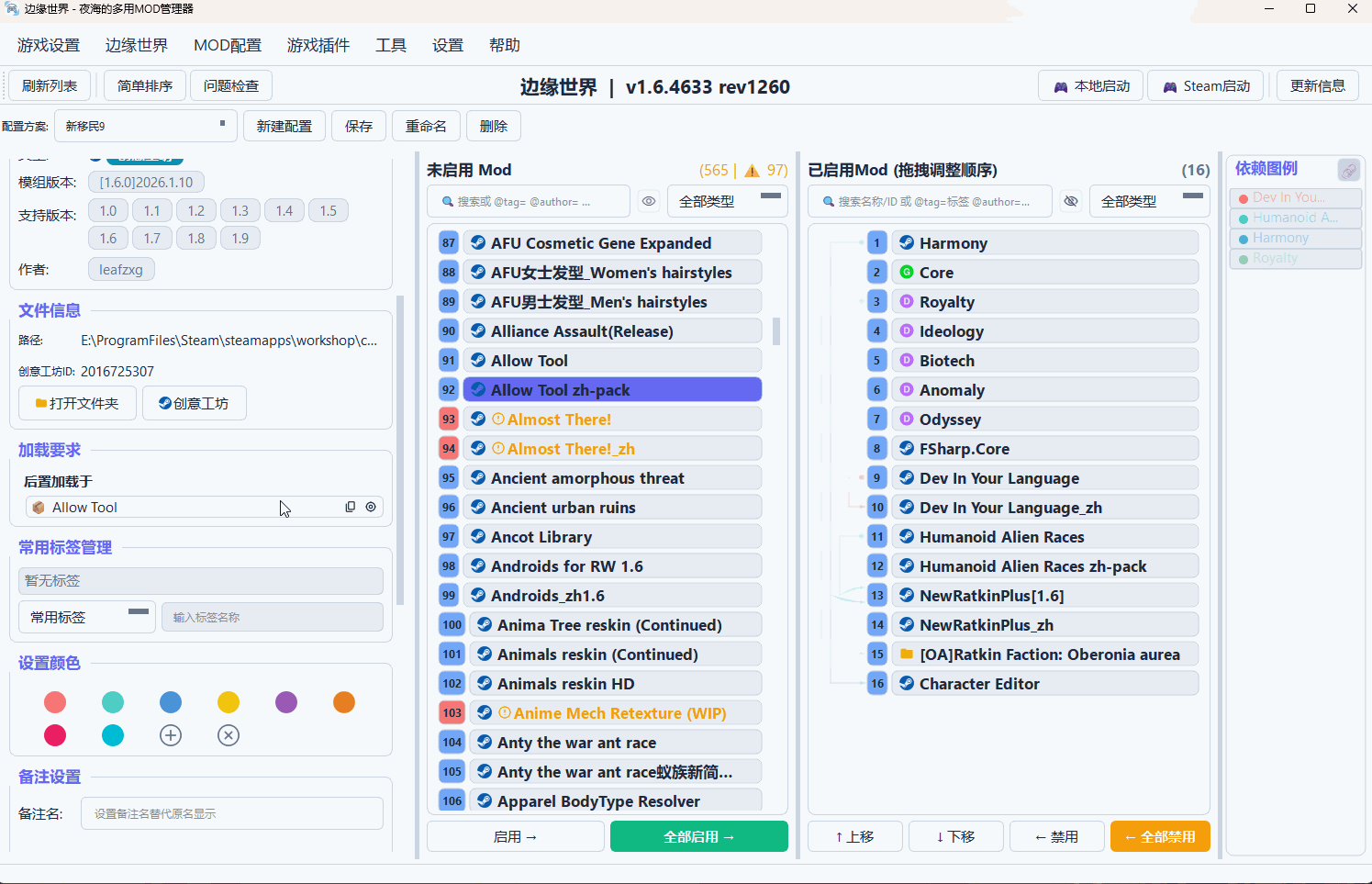Click the link icon in dependency legend panel
The height and width of the screenshot is (884, 1372).
[x=1348, y=170]
